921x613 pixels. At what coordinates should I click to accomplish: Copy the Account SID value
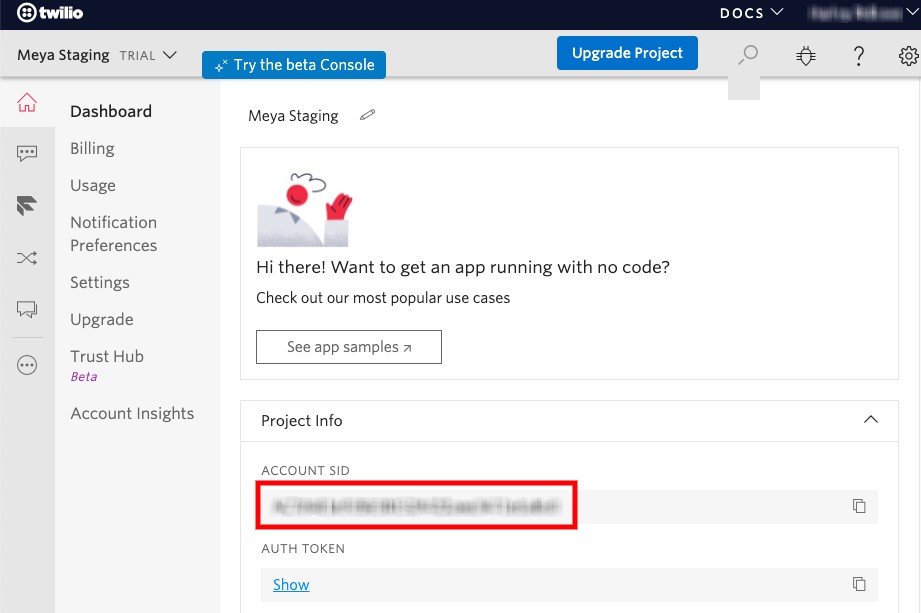[x=859, y=506]
